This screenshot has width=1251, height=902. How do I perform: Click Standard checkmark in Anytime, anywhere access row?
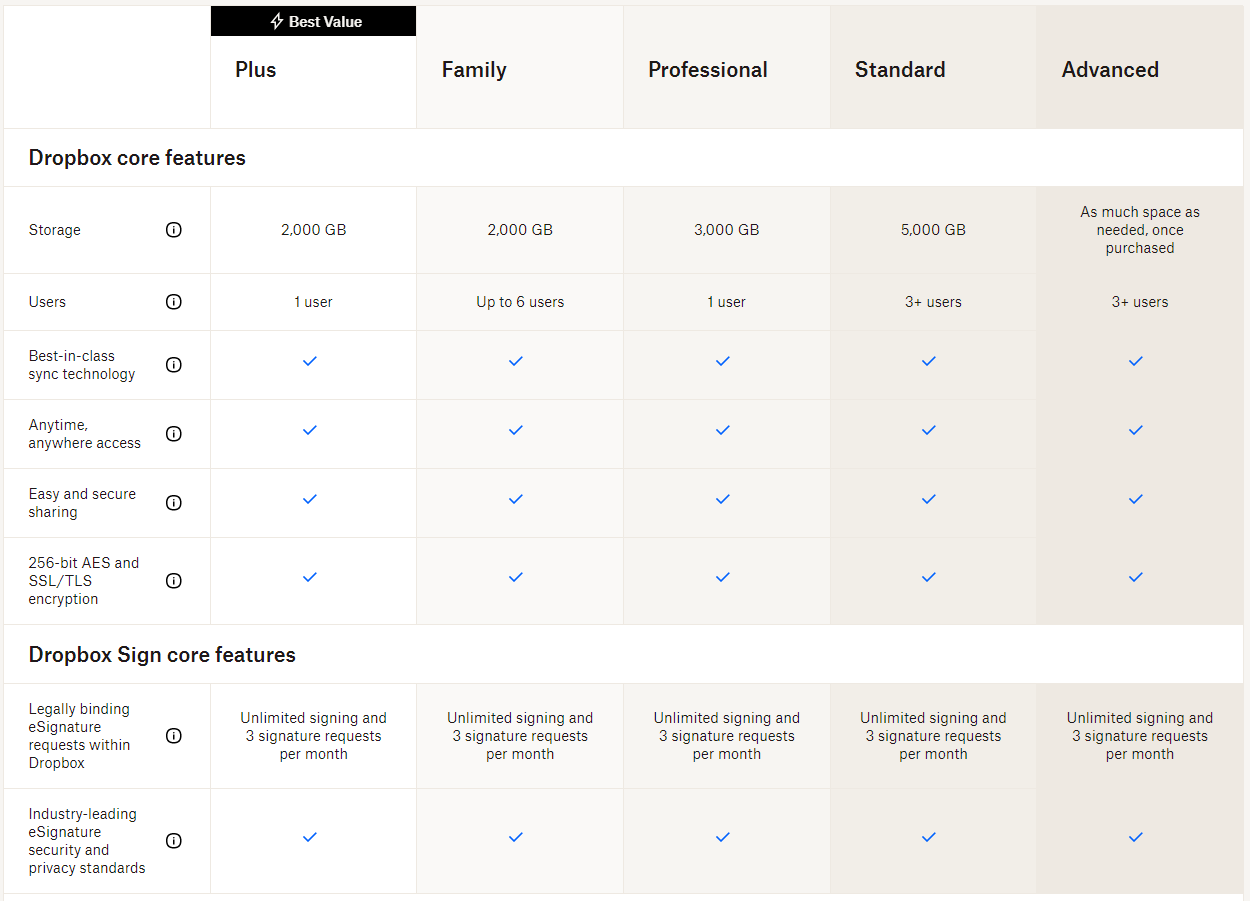pyautogui.click(x=929, y=430)
